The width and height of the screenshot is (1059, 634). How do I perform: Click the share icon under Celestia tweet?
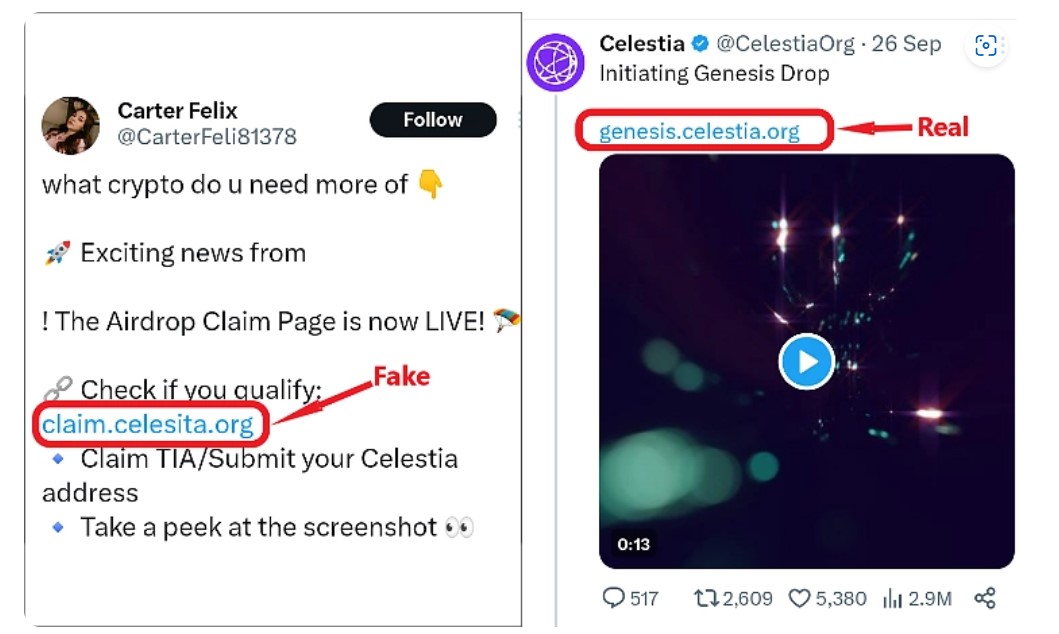tap(985, 598)
